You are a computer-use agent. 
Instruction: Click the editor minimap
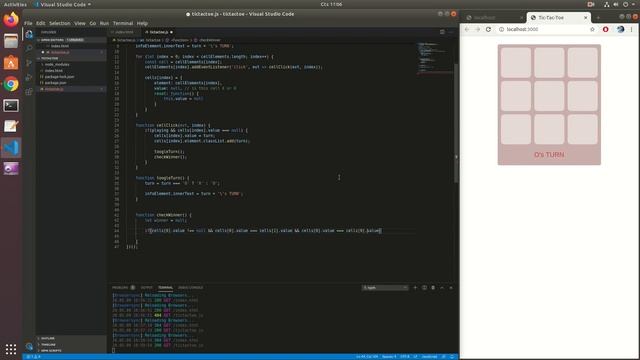tap(435, 58)
